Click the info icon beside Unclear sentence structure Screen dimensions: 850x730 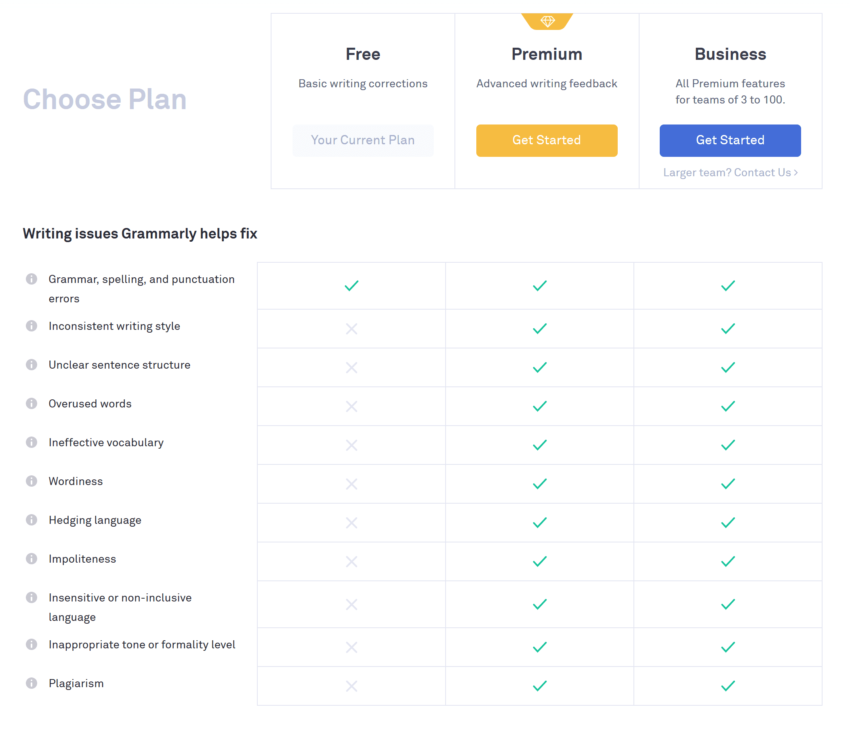(33, 365)
